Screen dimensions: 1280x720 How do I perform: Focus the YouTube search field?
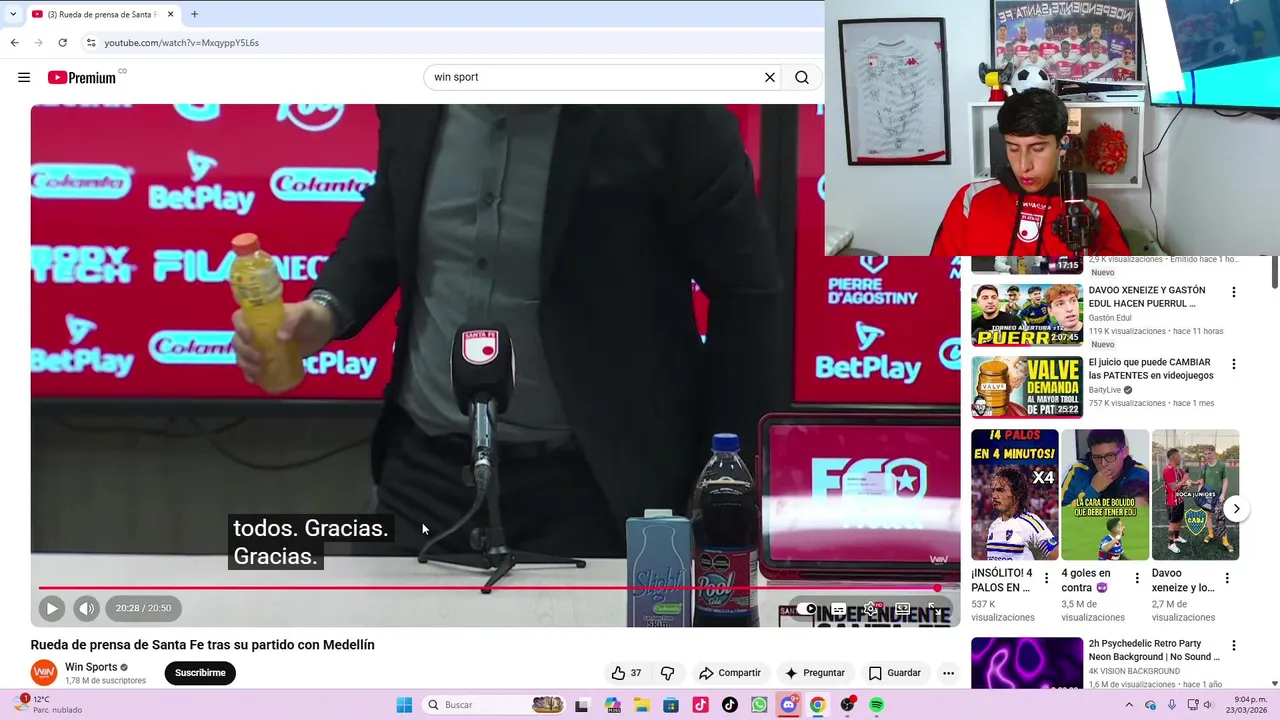[x=595, y=77]
